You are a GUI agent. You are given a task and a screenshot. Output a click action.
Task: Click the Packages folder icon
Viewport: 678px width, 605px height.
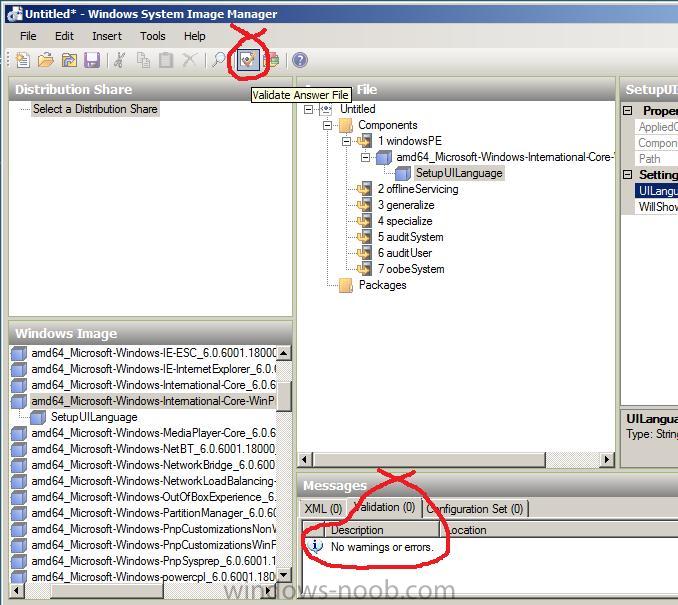[346, 285]
